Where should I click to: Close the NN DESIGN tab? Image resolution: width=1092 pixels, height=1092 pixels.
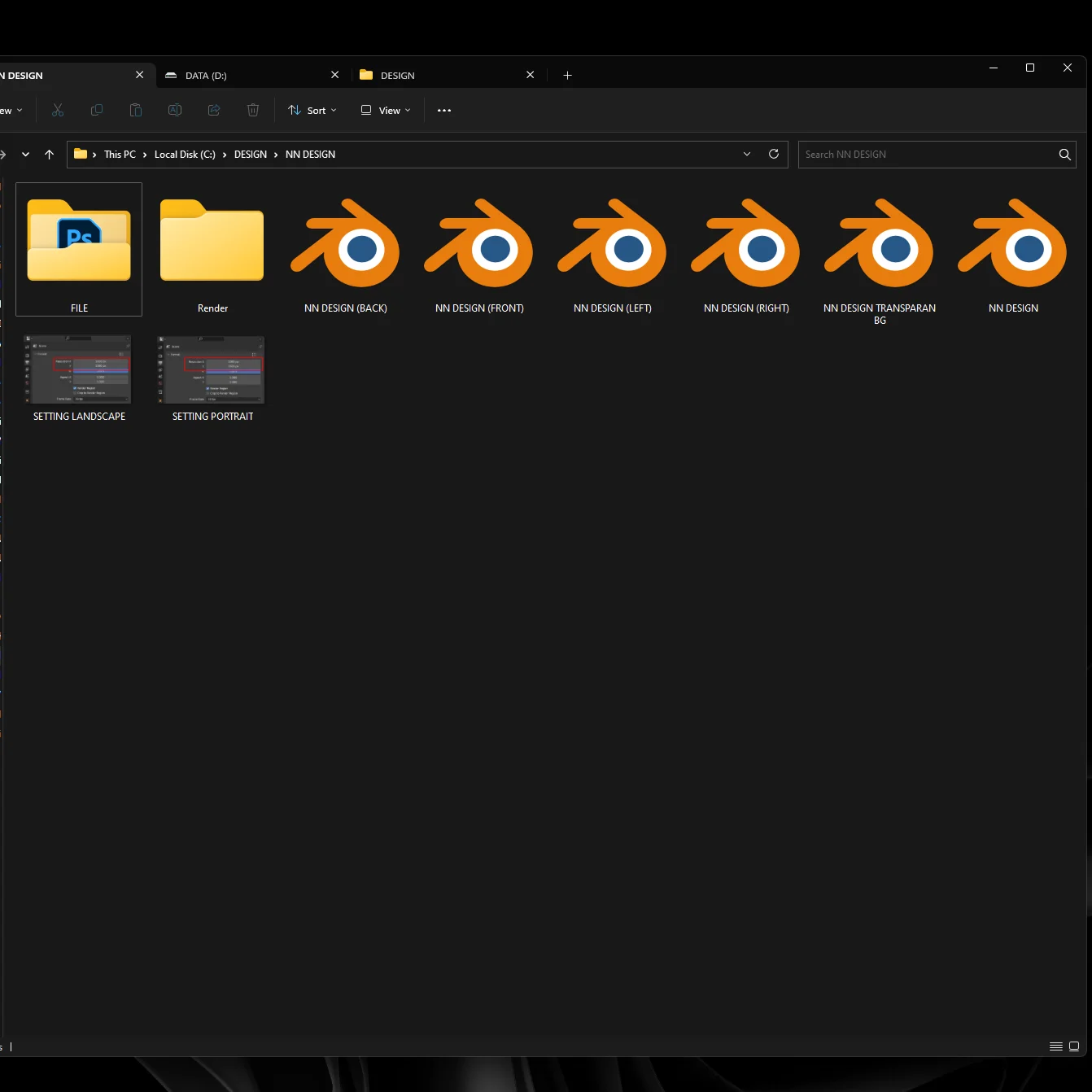[139, 75]
